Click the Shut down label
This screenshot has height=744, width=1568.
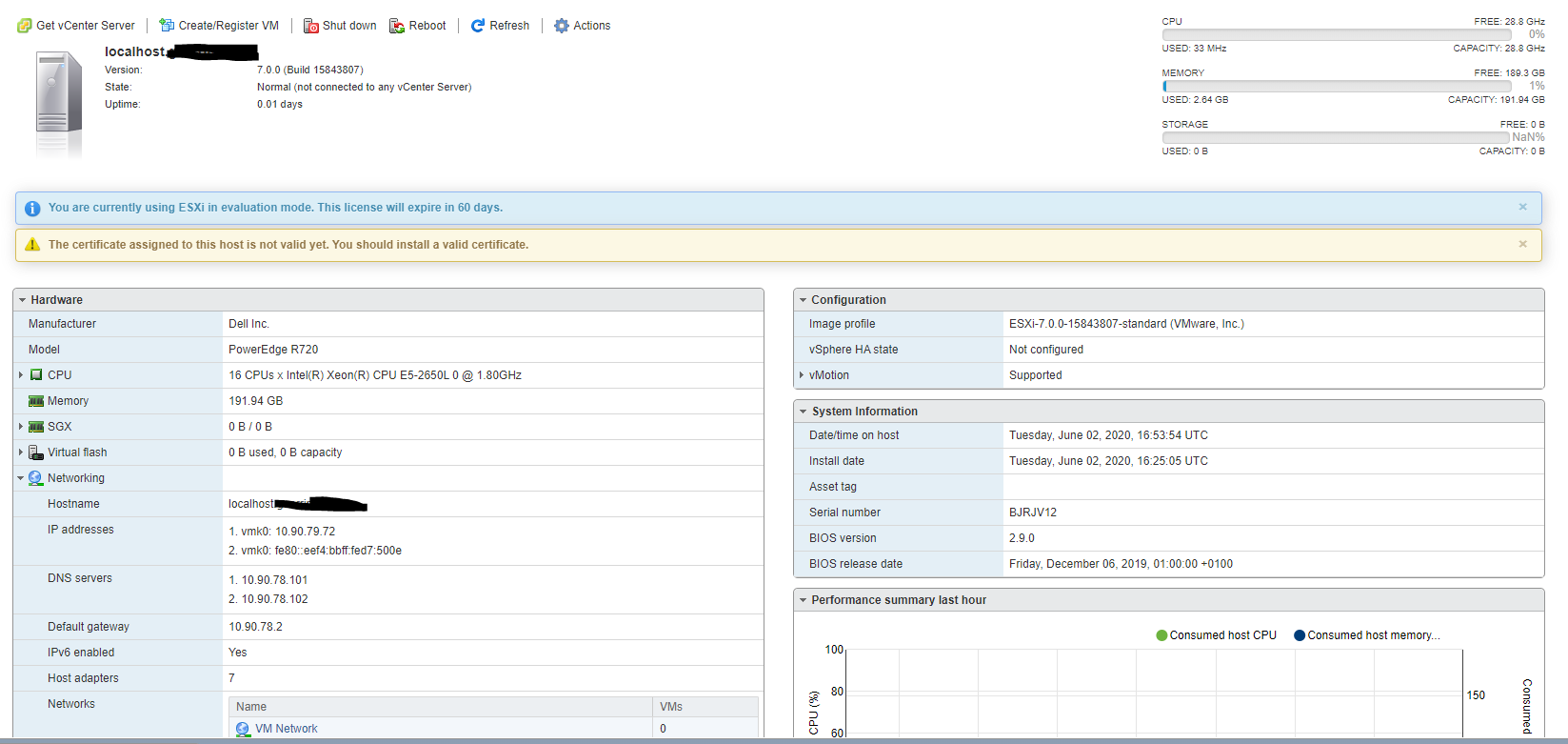[x=349, y=26]
